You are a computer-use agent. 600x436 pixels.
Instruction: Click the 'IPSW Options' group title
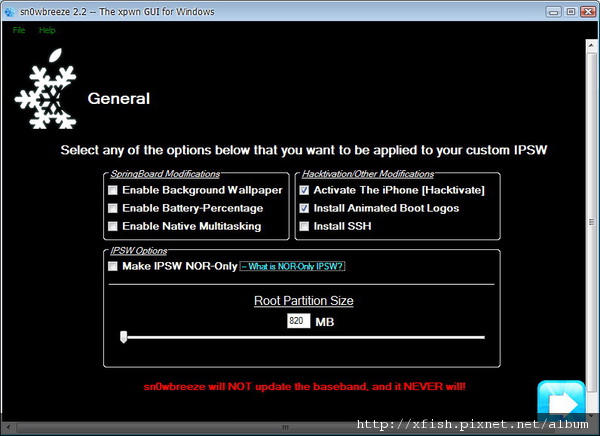pos(139,251)
